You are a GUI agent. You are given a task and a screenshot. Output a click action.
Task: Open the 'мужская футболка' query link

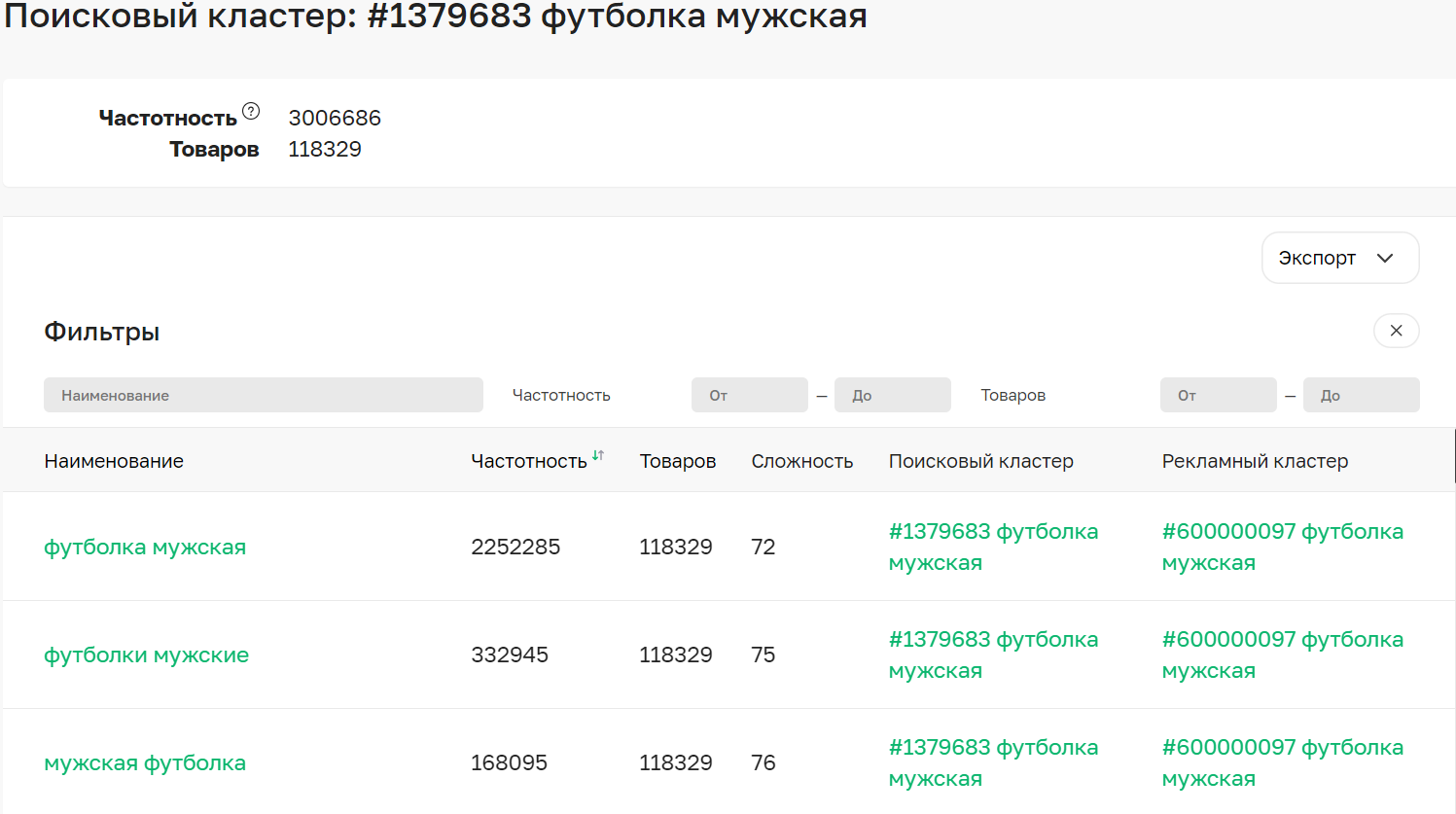[145, 762]
